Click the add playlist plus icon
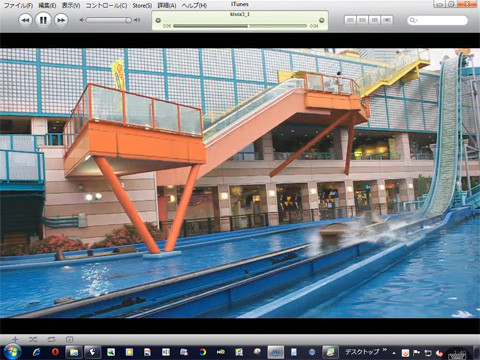 click(x=15, y=339)
